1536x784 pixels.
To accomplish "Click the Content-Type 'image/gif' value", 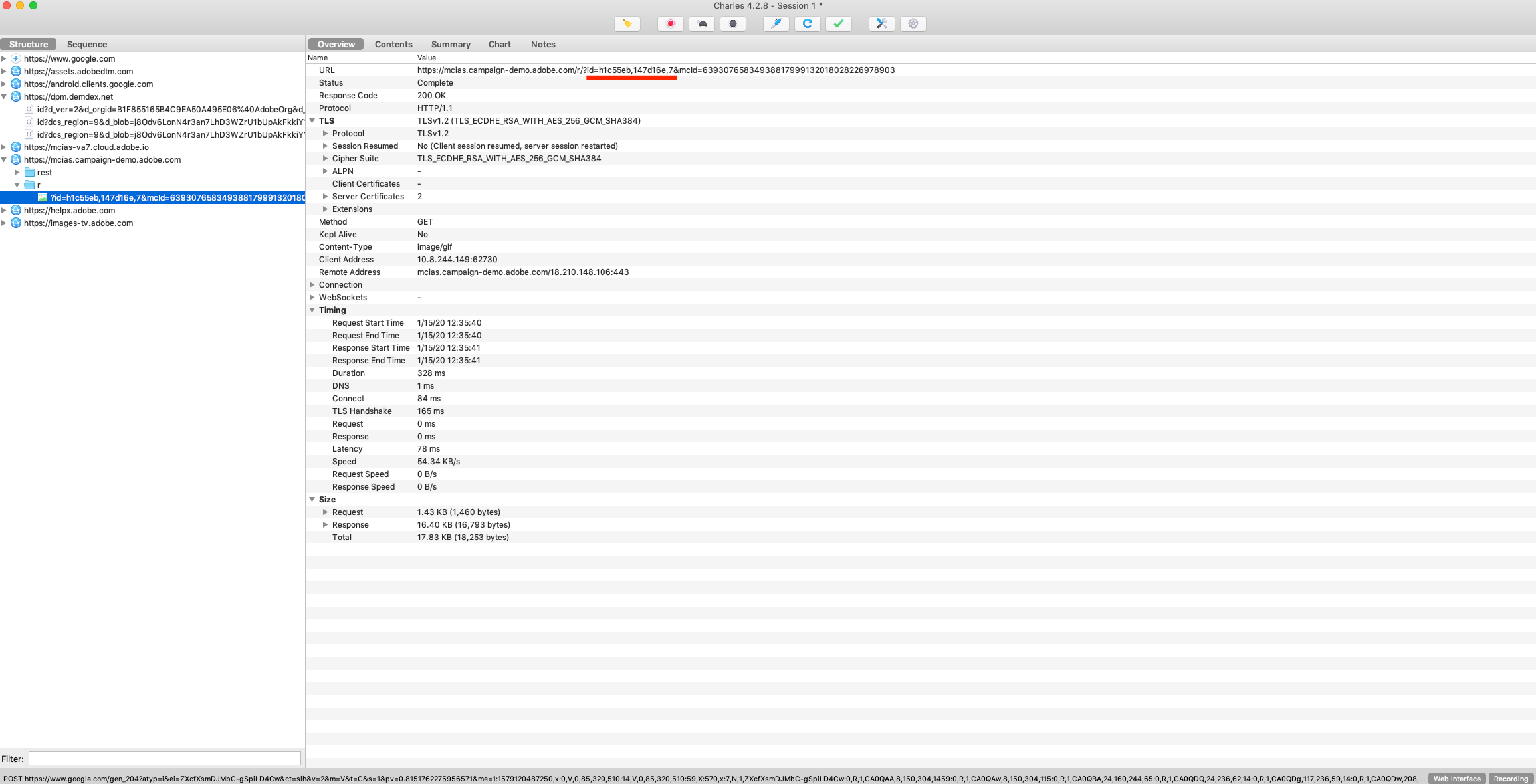I will [435, 246].
